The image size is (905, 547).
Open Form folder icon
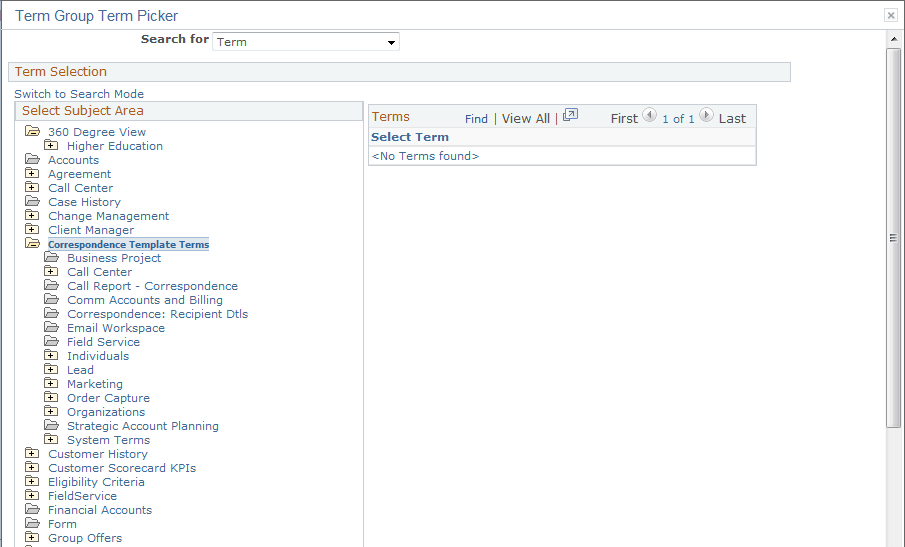coord(32,523)
